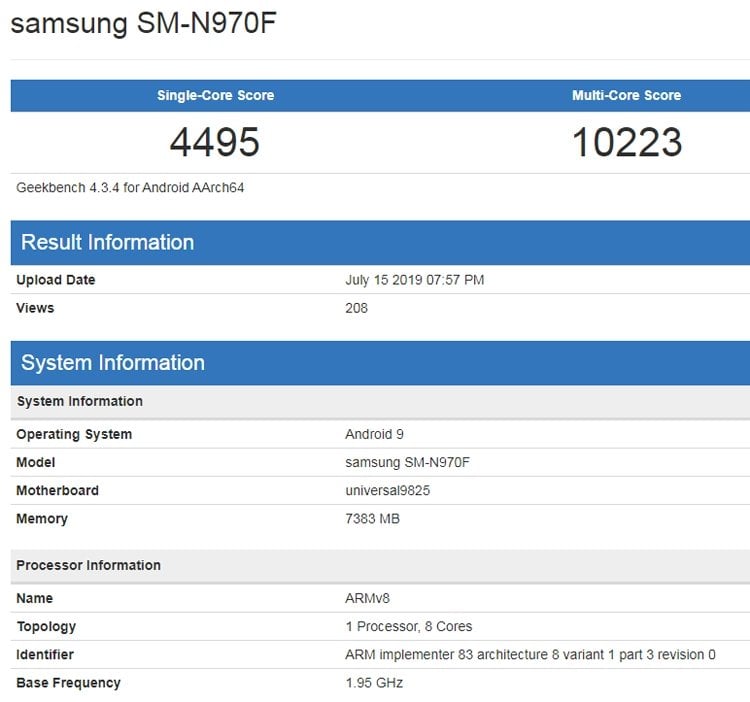Image resolution: width=750 pixels, height=702 pixels.
Task: Select the processor name ARMv8
Action: pos(367,598)
